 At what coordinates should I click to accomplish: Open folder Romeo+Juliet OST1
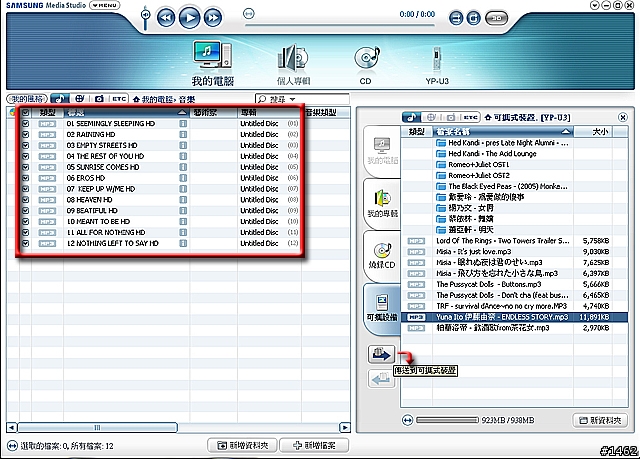pyautogui.click(x=473, y=164)
